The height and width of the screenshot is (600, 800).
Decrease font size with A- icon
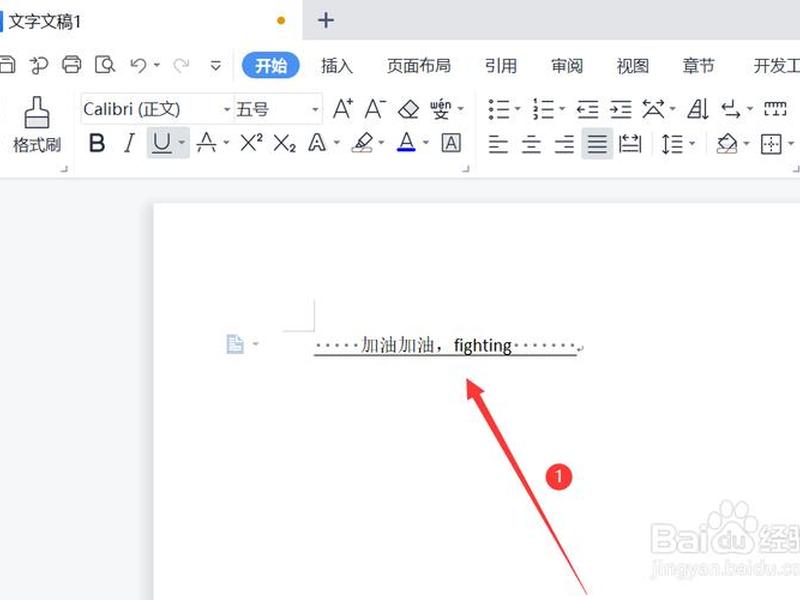tap(375, 109)
